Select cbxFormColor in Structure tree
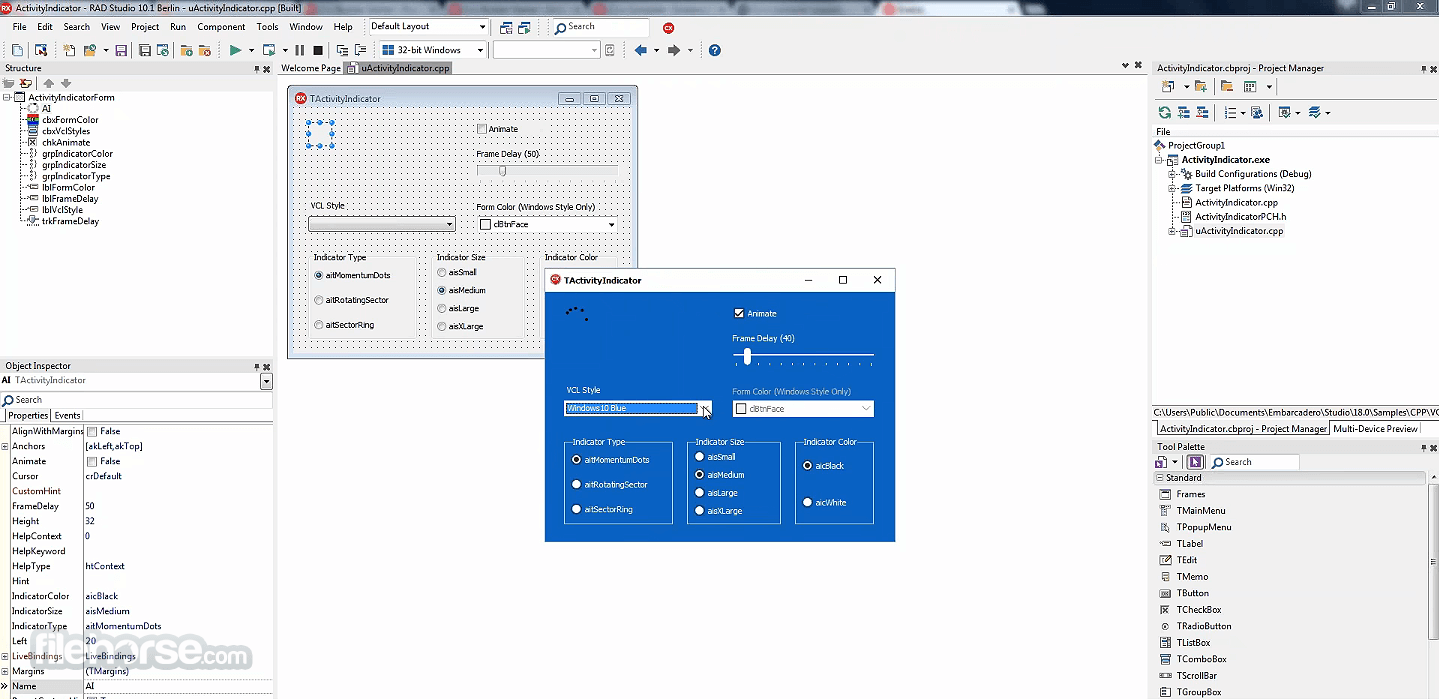The width and height of the screenshot is (1439, 700). [x=70, y=120]
